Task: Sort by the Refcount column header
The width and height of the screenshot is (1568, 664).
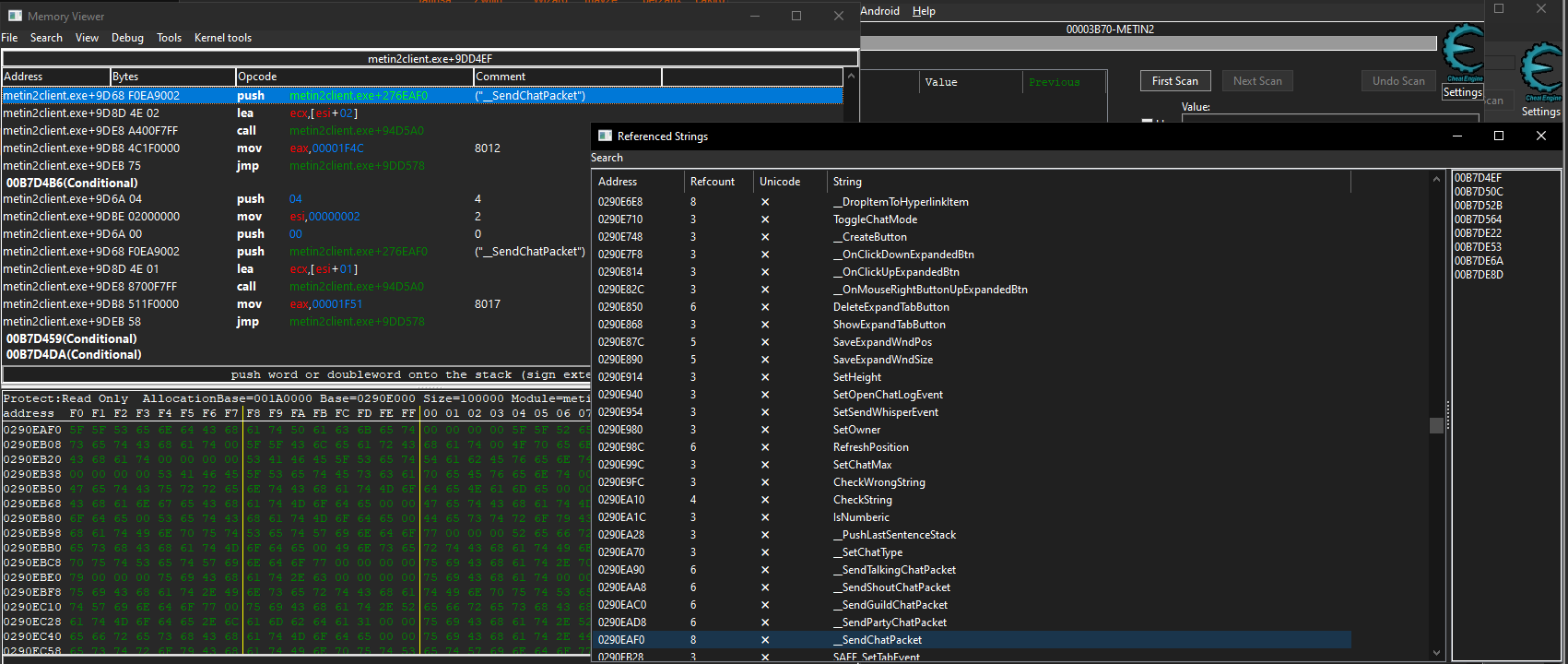Action: (x=717, y=182)
